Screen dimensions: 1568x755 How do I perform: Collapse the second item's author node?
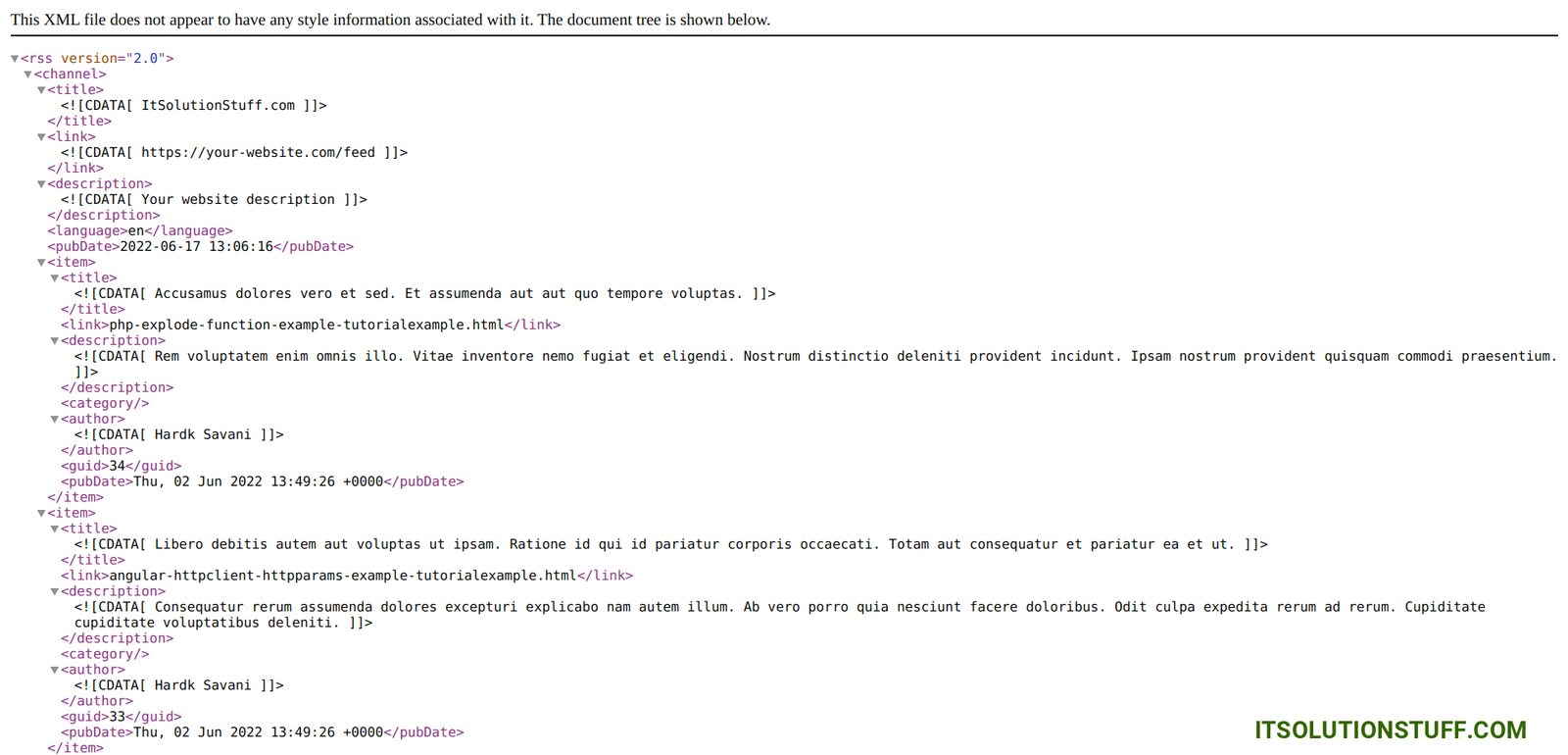tap(55, 671)
